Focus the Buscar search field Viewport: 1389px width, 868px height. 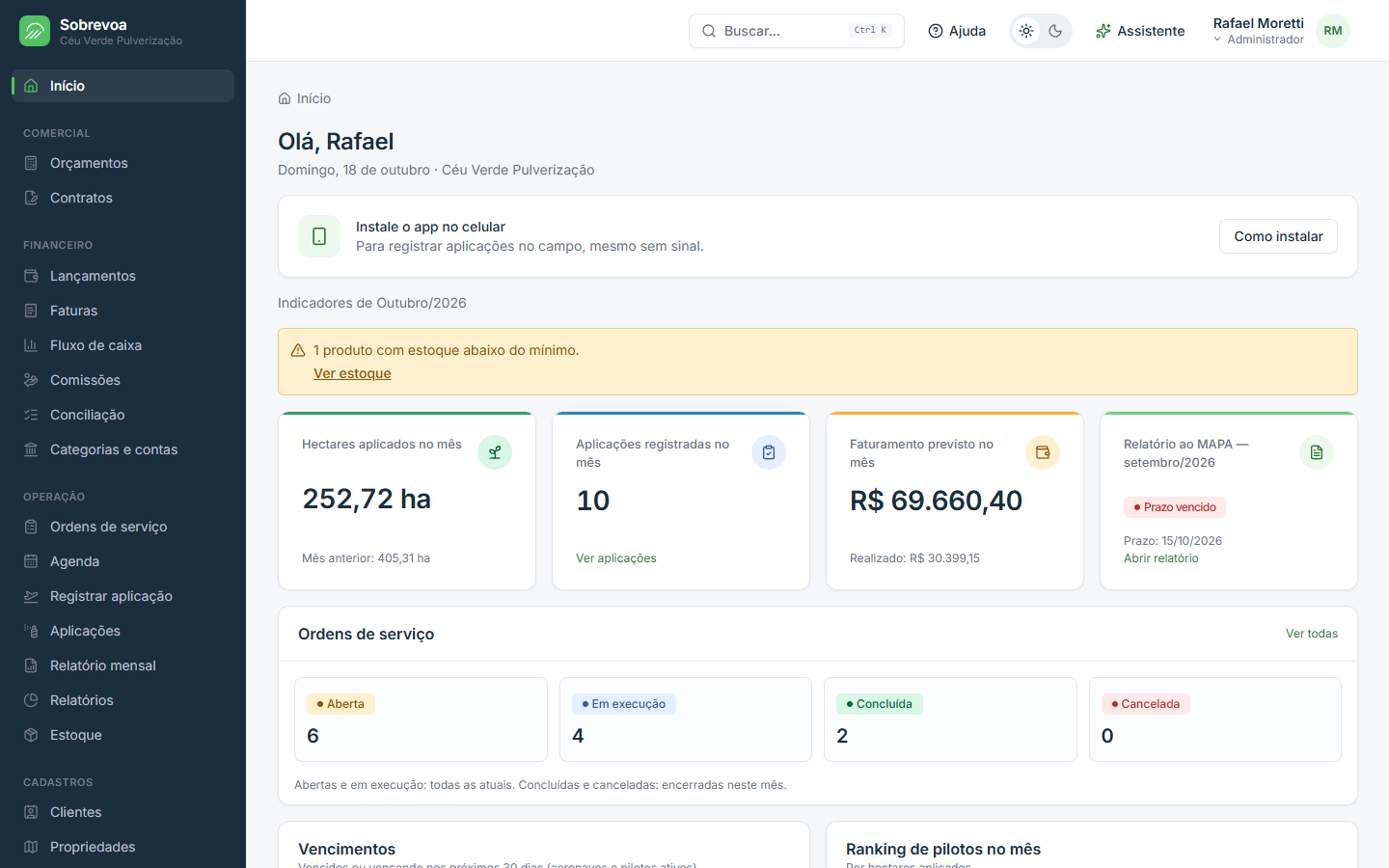(797, 31)
